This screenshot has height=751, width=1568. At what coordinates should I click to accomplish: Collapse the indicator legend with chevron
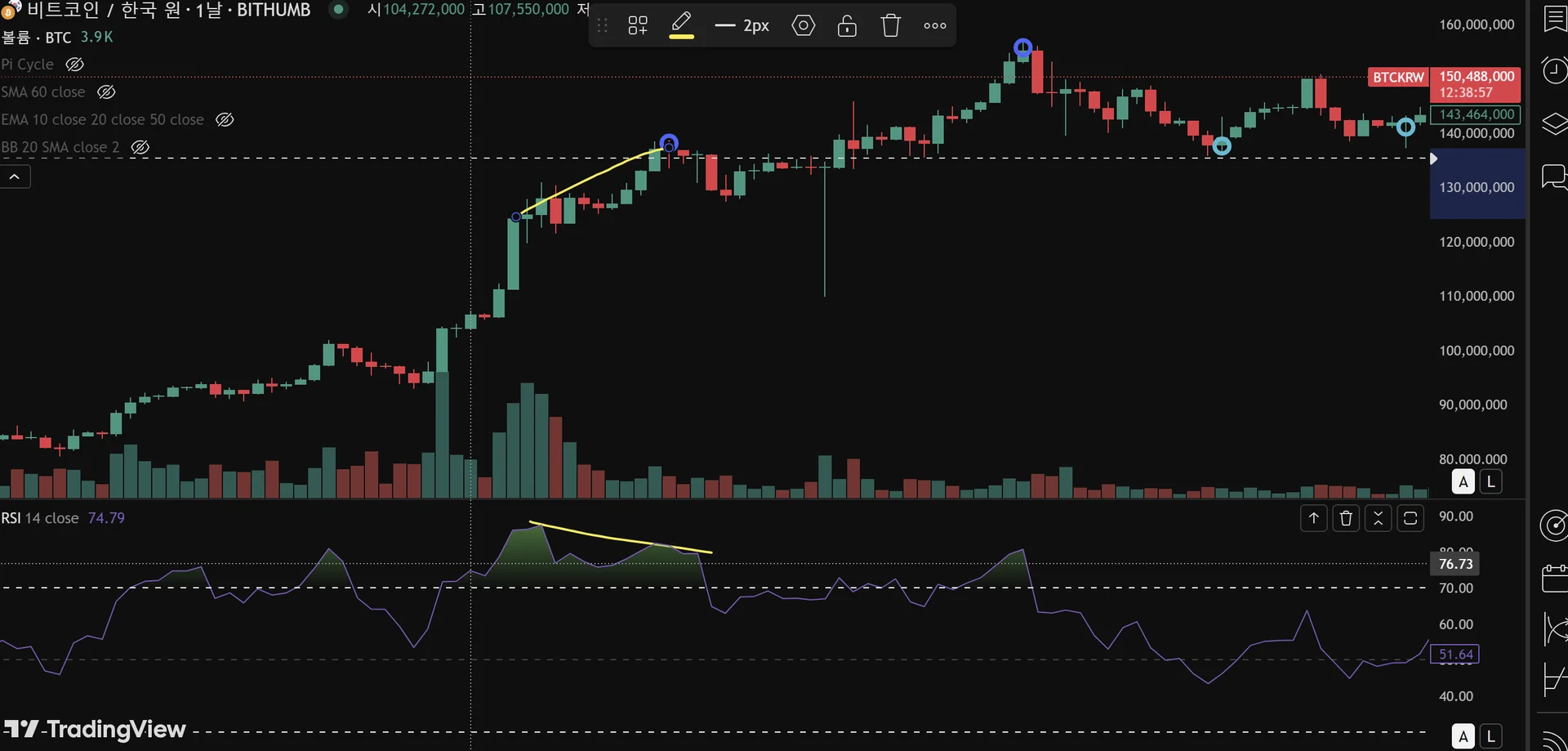(x=15, y=177)
